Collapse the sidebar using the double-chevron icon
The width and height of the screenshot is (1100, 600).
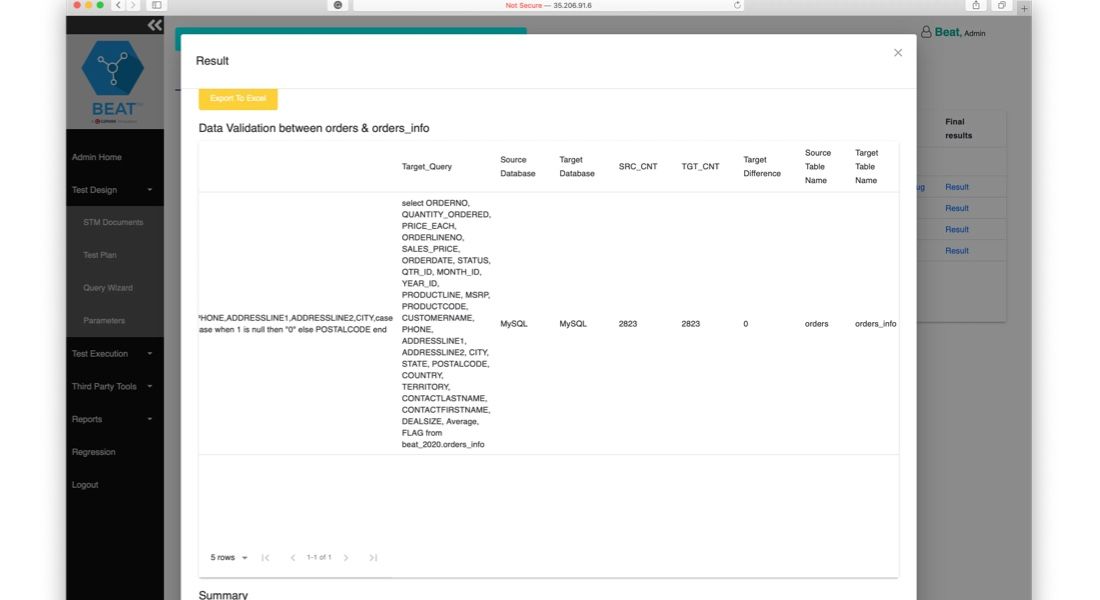coord(152,25)
